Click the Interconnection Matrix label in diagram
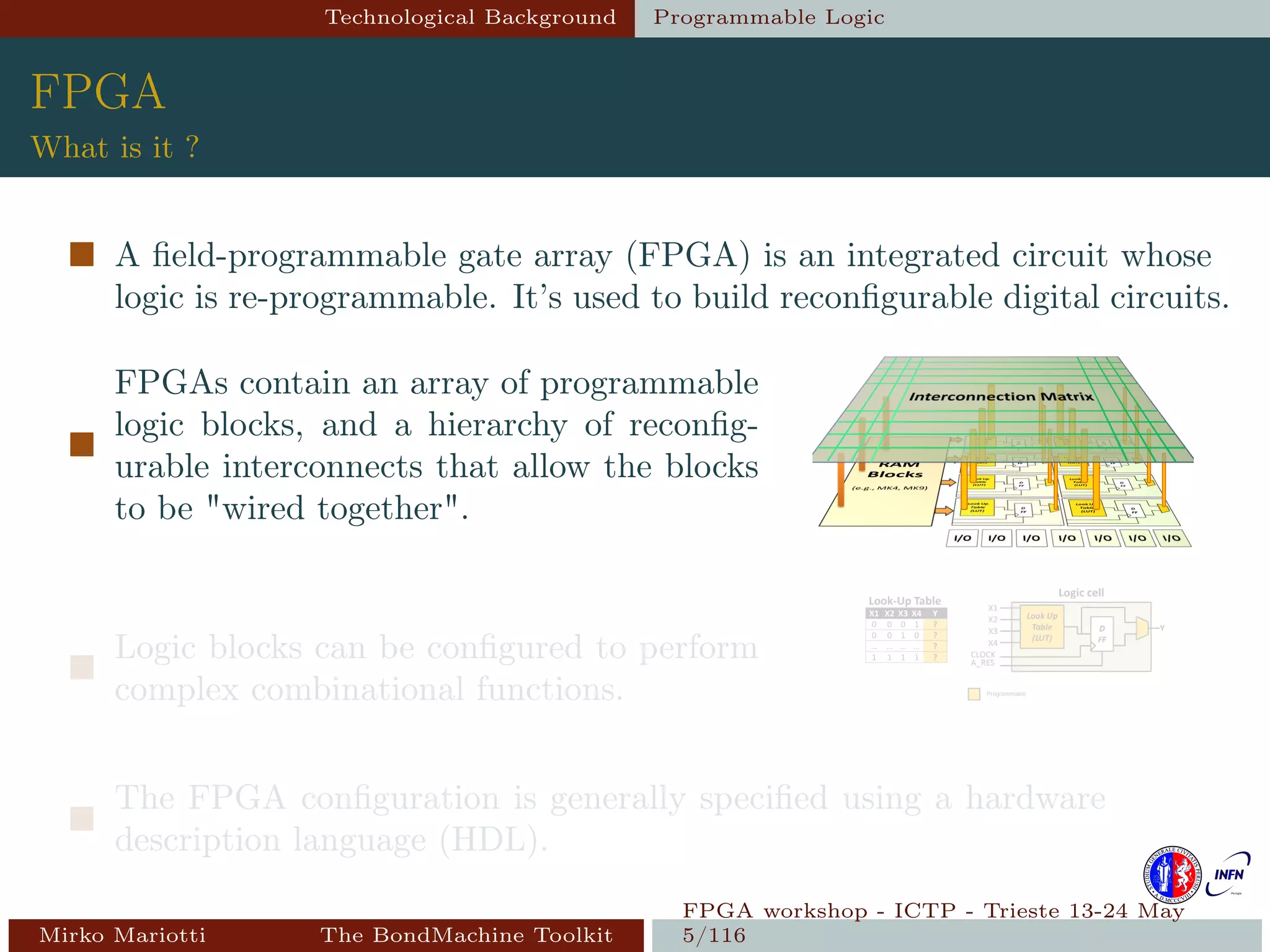This screenshot has height=952, width=1270. click(x=1001, y=397)
